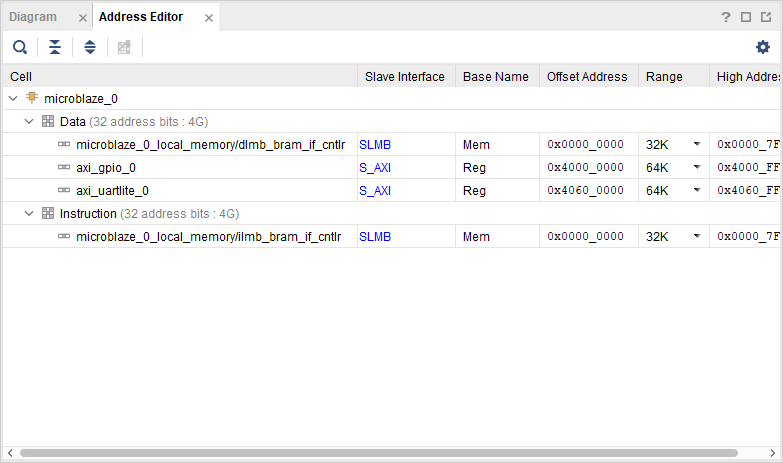Select the Data (32 address bits : 4G) row
The image size is (783, 463).
(392, 121)
